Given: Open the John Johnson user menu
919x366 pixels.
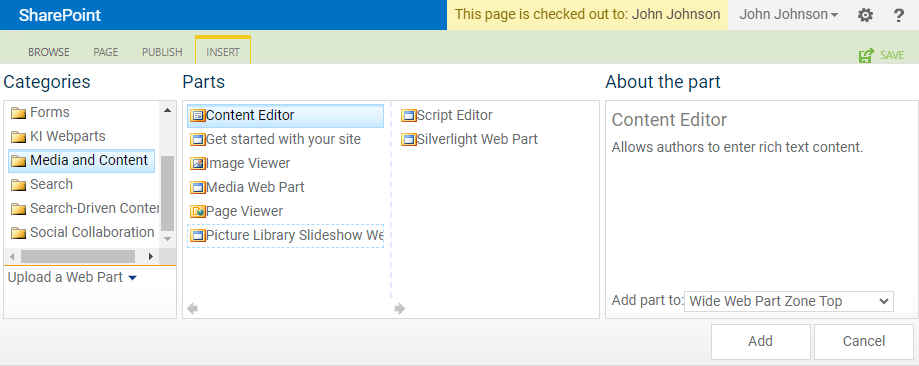Looking at the screenshot, I should coord(788,15).
